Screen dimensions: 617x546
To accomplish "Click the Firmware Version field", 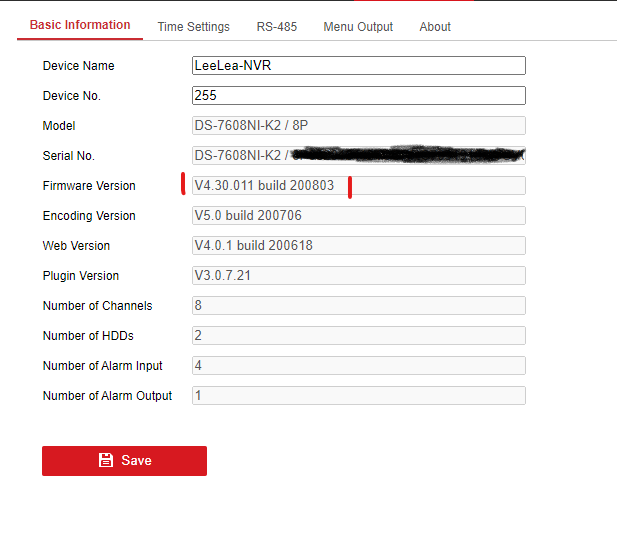I will 358,186.
